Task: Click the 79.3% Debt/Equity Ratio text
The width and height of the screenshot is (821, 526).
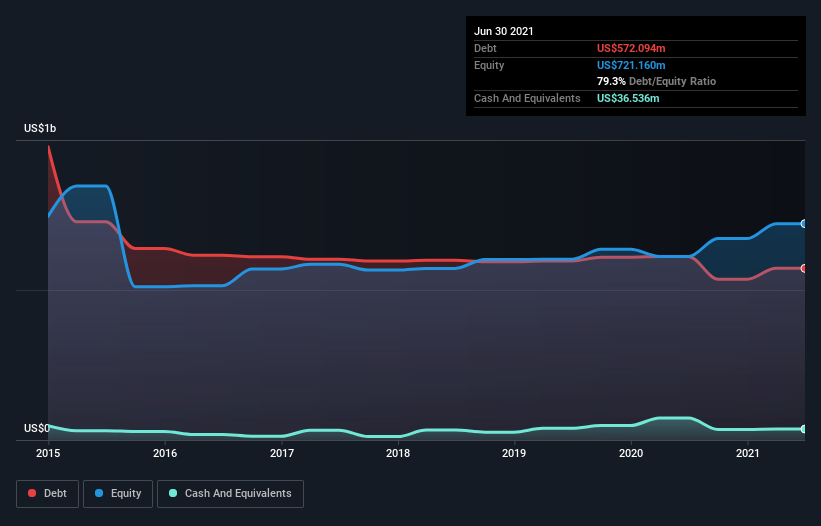Action: click(x=656, y=81)
